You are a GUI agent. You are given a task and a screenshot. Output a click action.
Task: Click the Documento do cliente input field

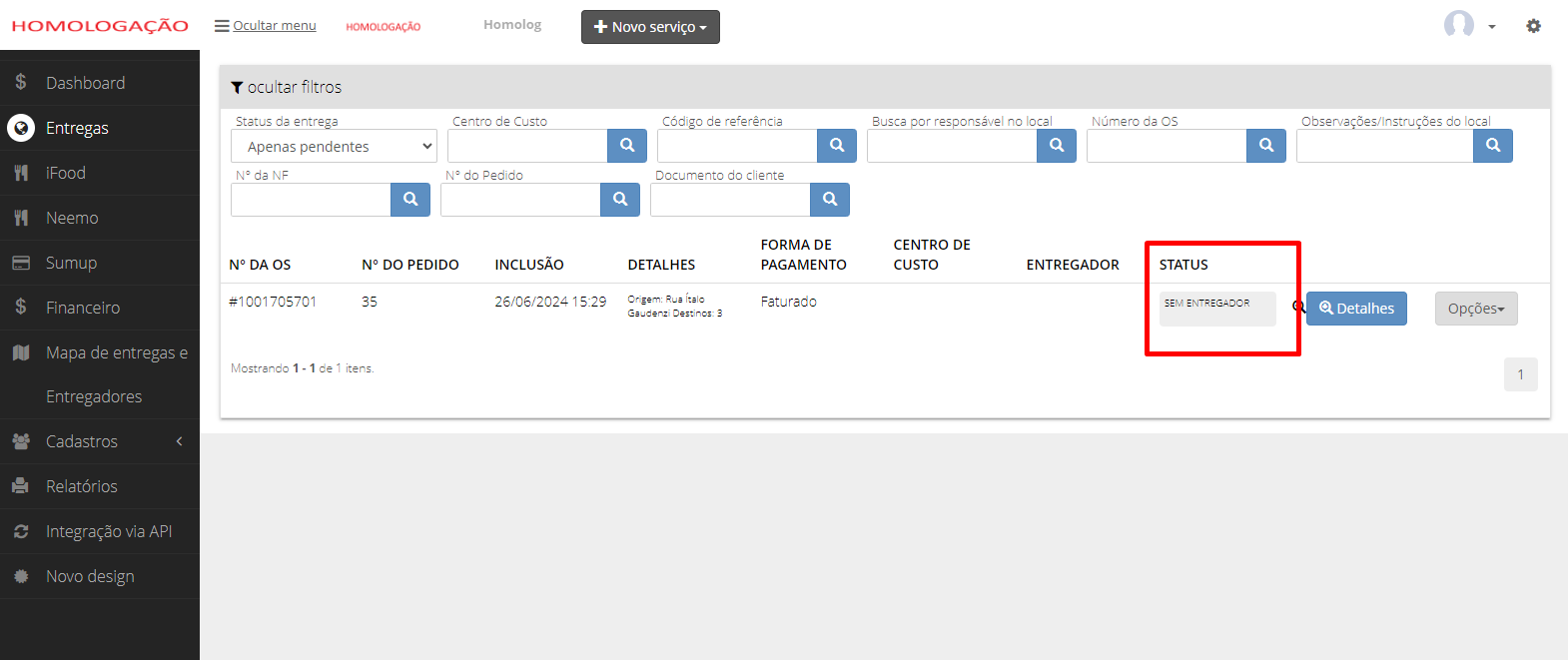730,200
